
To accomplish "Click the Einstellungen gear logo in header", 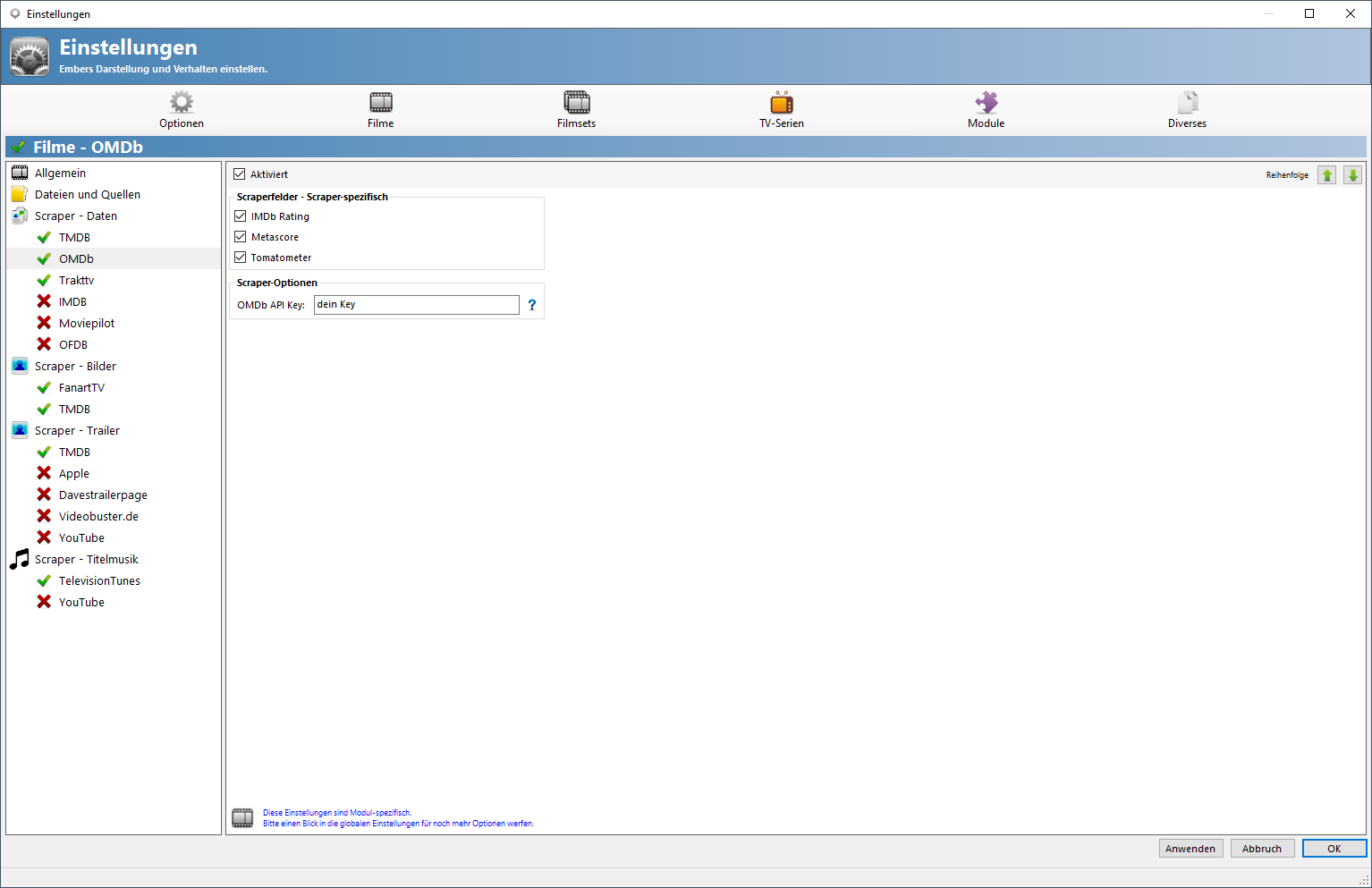I will 30,56.
